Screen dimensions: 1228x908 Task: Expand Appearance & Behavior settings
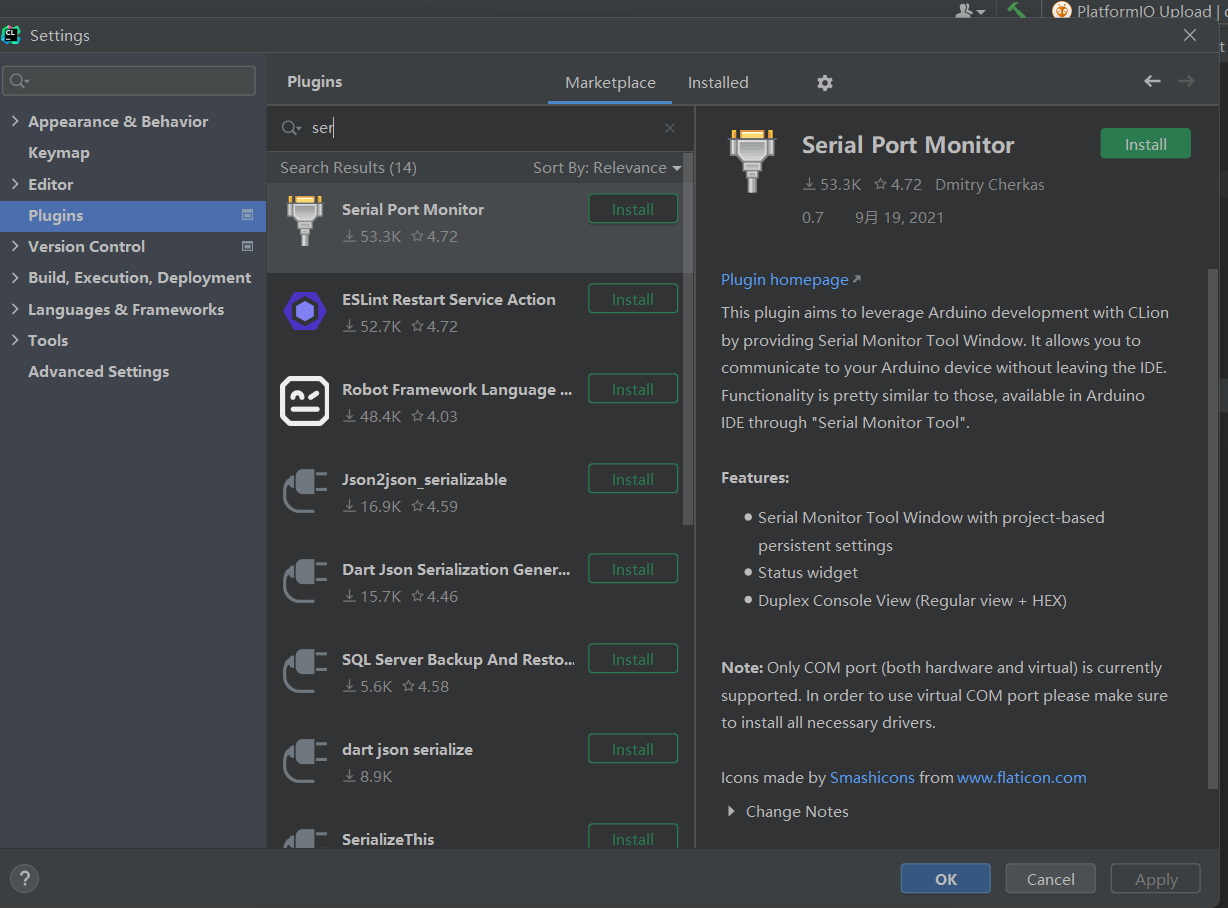point(14,121)
